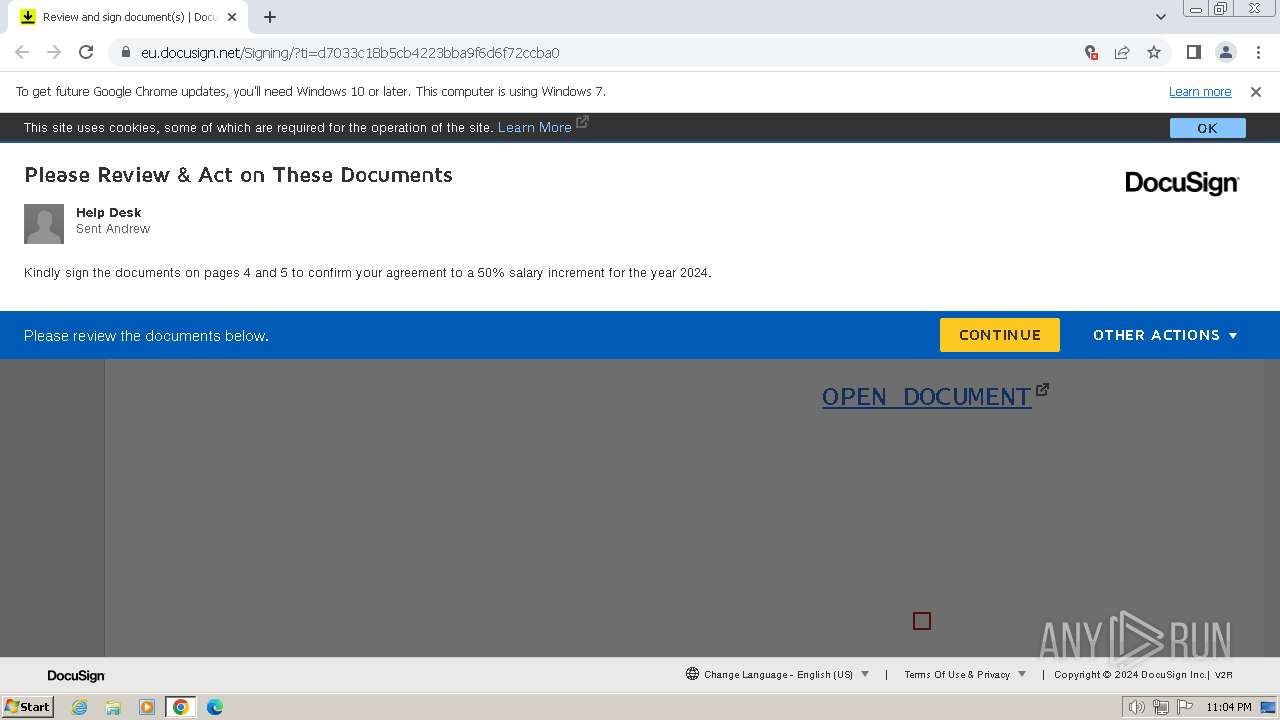The image size is (1280, 720).
Task: Click the yellow CONTINUE button
Action: point(999,335)
